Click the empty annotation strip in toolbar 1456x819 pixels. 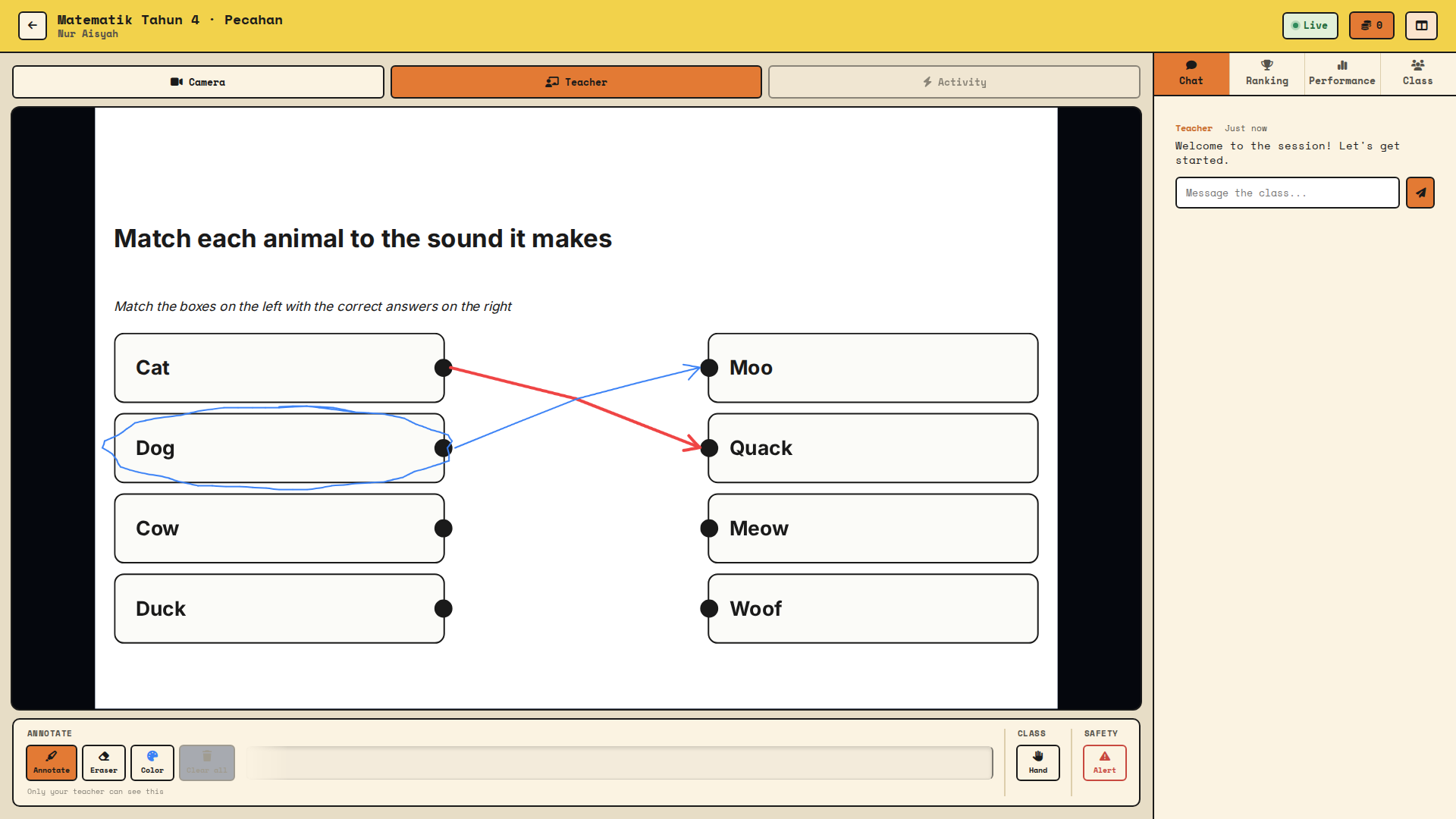tap(620, 762)
